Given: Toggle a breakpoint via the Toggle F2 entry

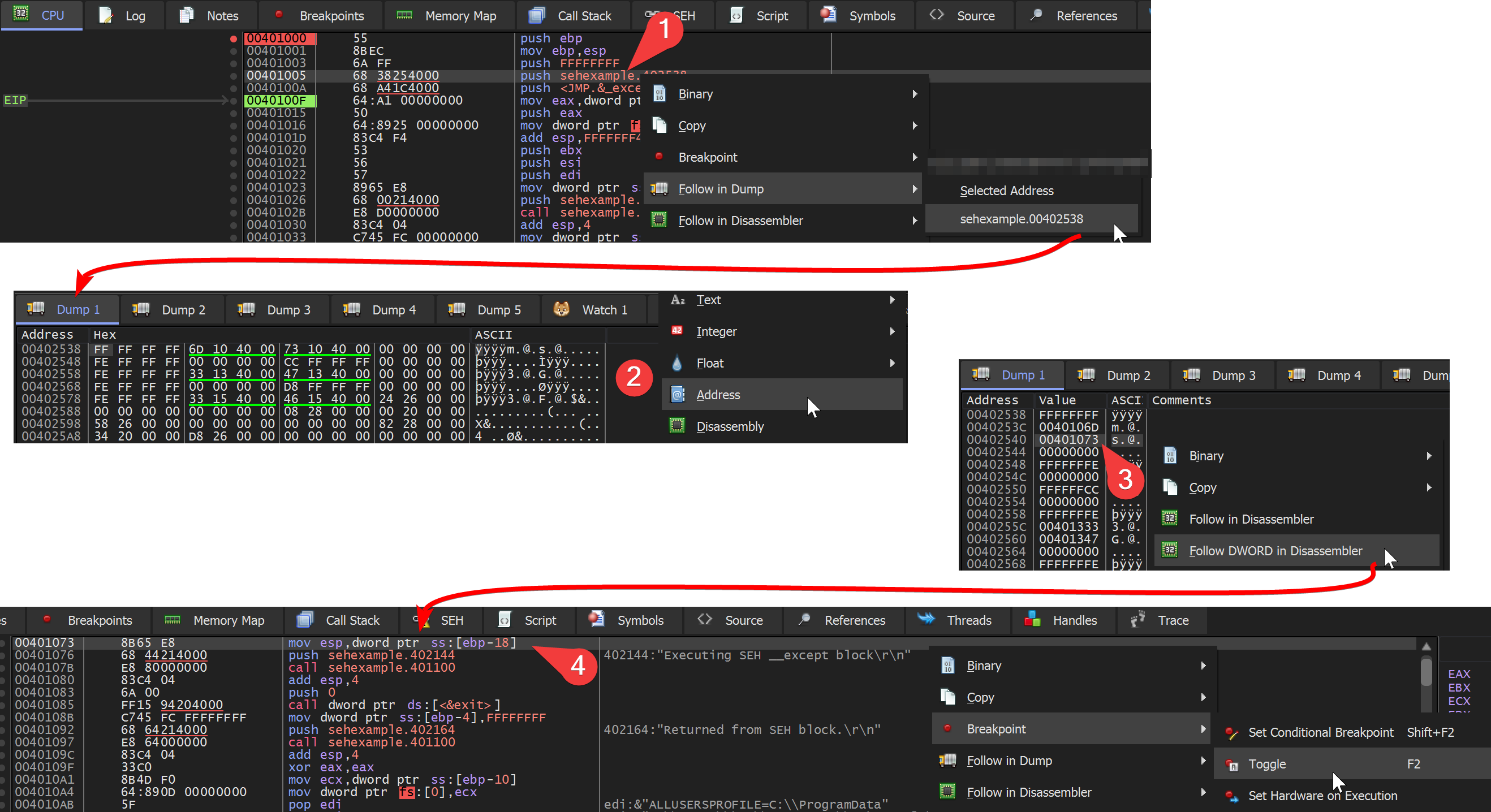Looking at the screenshot, I should [1269, 763].
